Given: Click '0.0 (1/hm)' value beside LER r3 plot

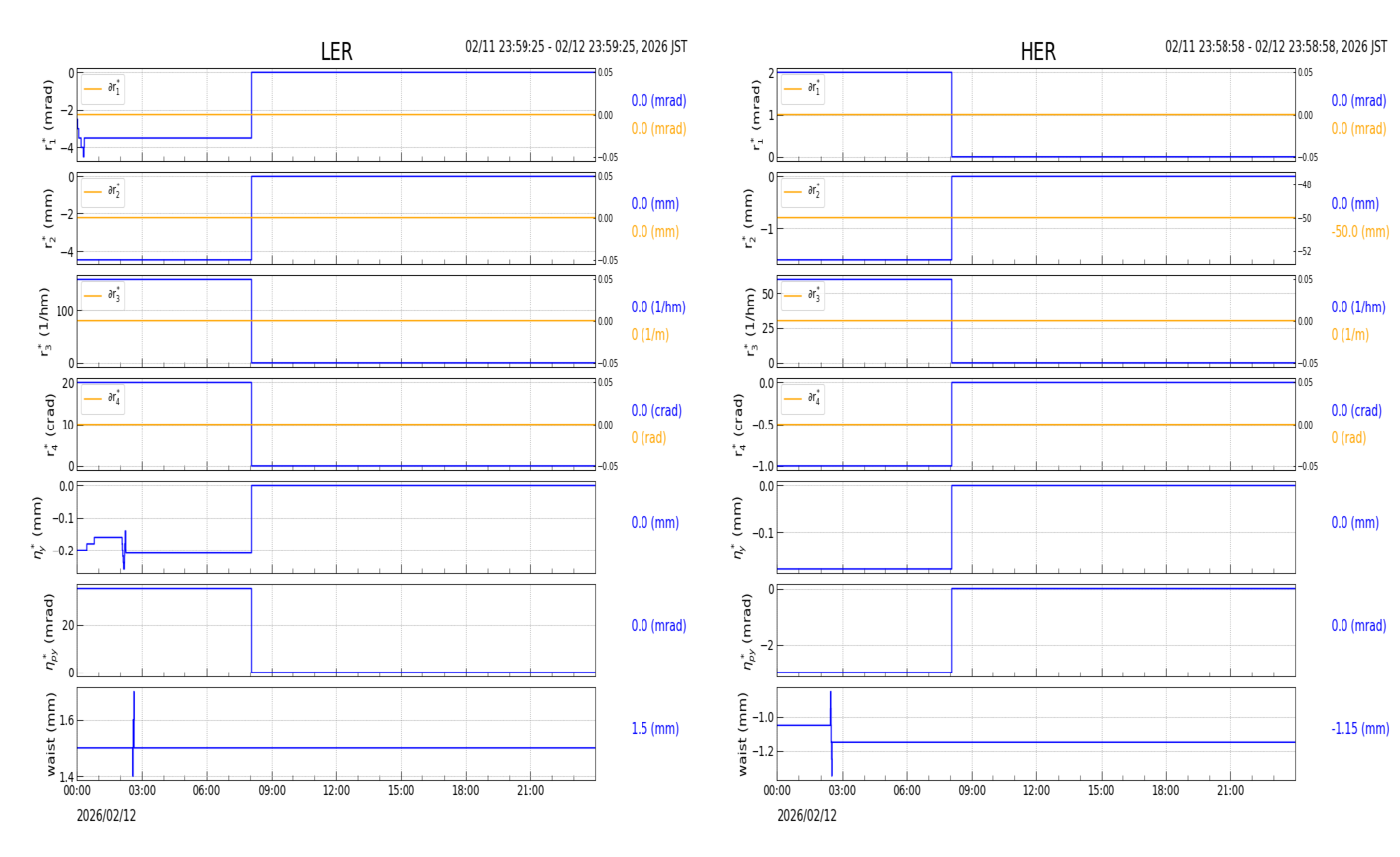Looking at the screenshot, I should pos(658,307).
